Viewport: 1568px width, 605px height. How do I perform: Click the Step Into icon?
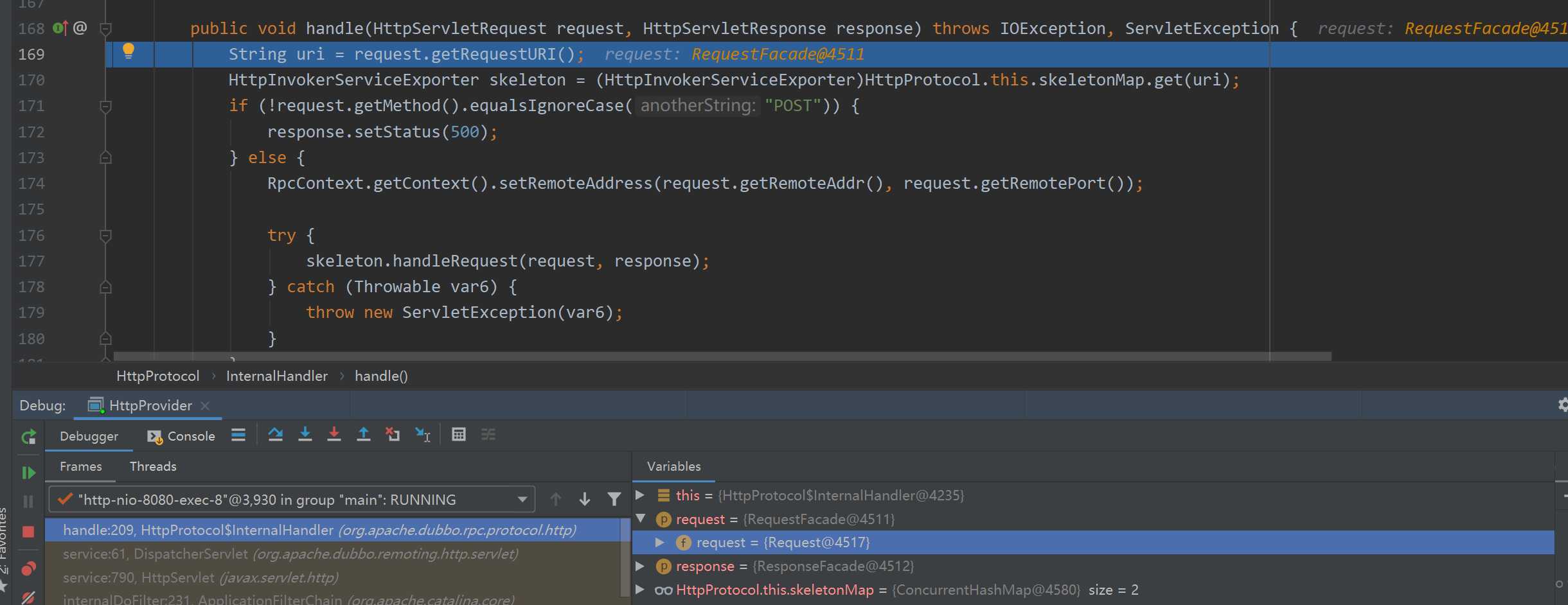[x=305, y=435]
